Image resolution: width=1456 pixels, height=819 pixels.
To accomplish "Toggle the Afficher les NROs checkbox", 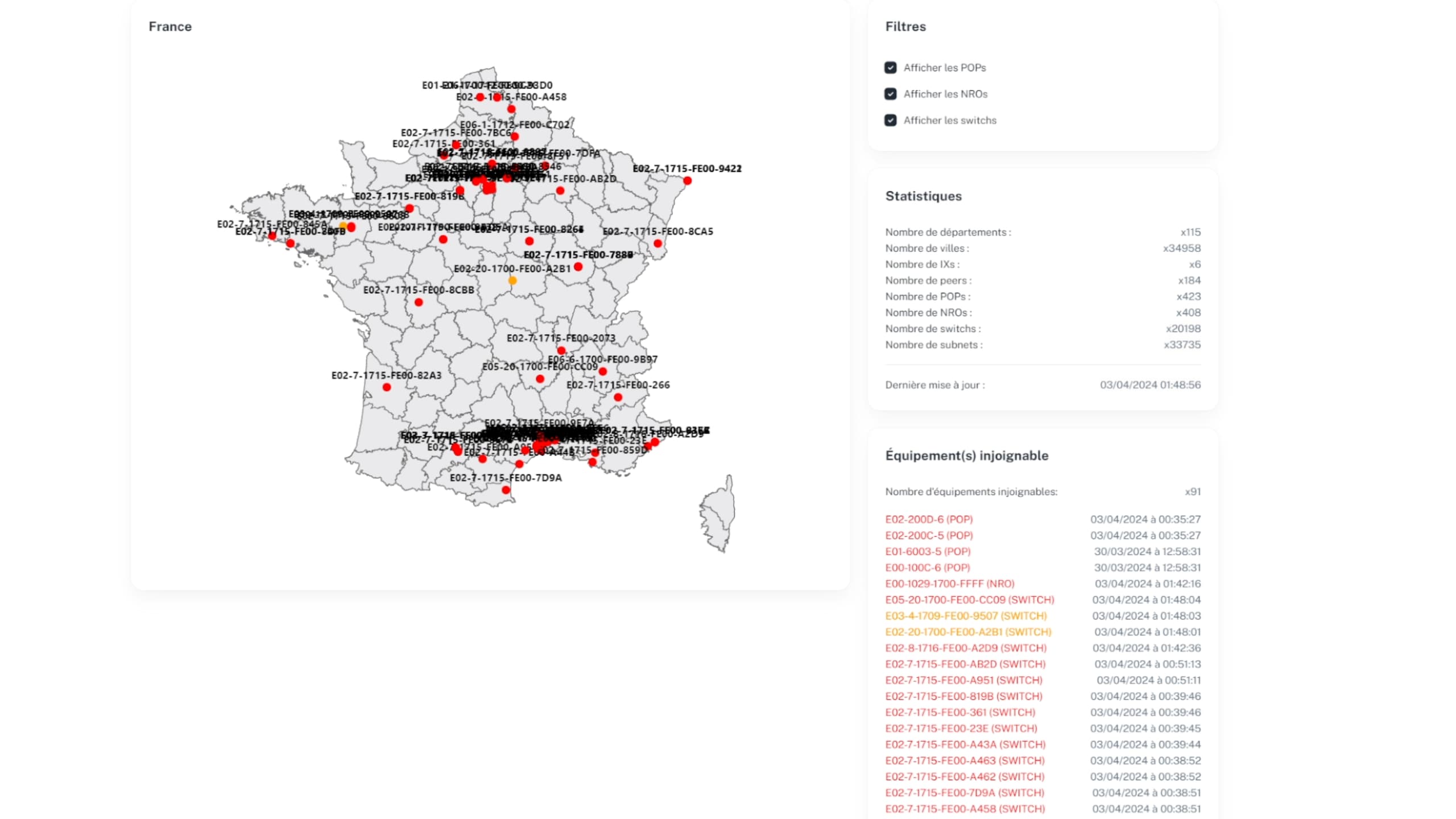I will (x=890, y=94).
